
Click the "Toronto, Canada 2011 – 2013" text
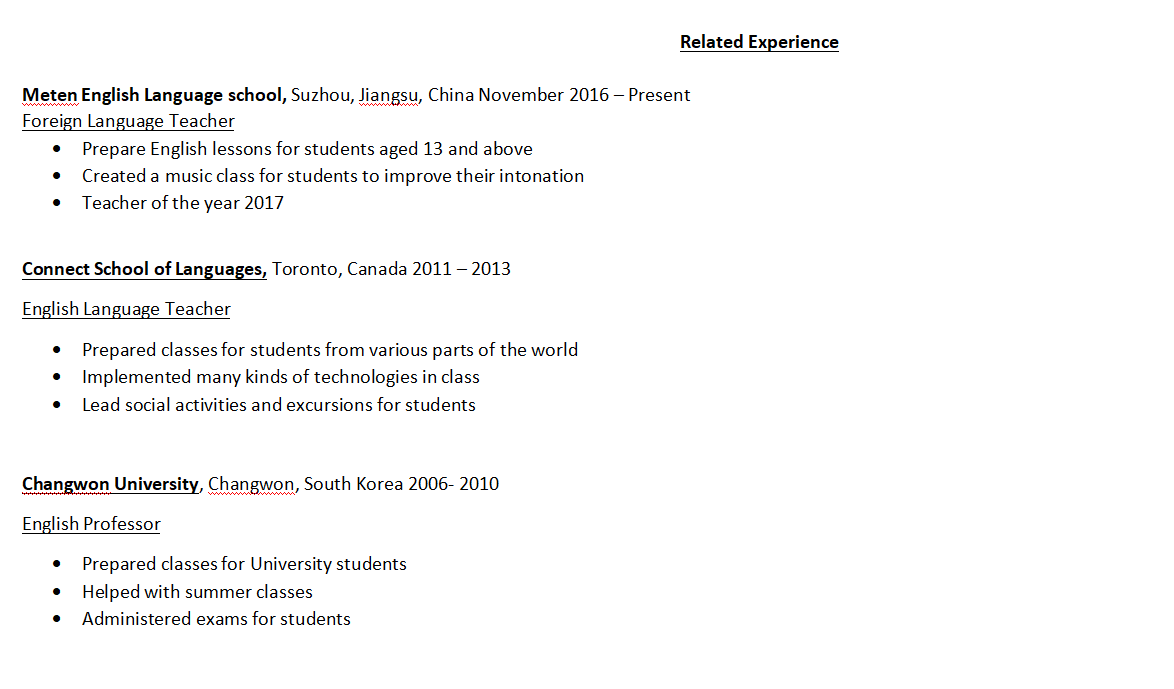point(391,269)
